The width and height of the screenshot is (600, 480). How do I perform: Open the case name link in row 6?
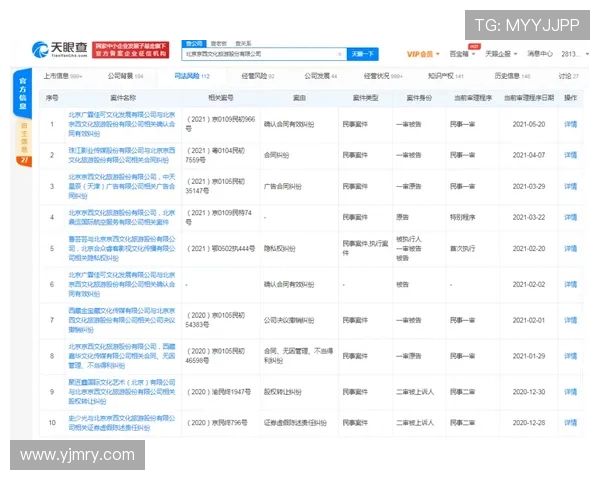point(122,284)
